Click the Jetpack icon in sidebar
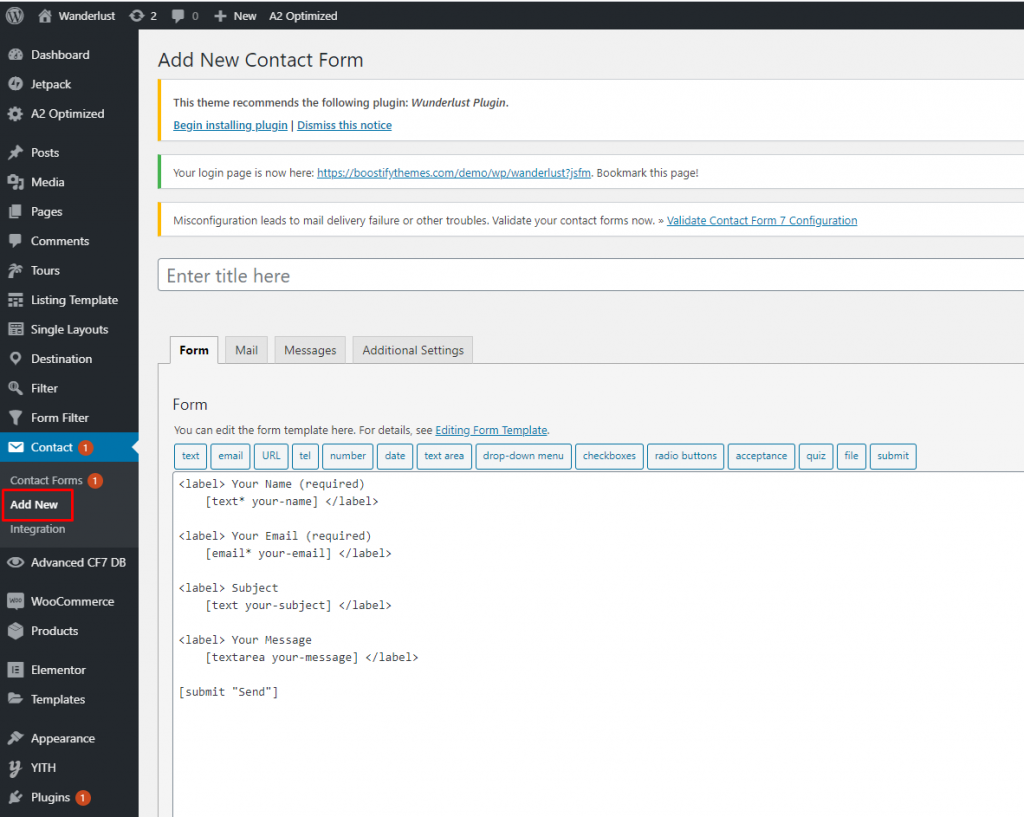The height and width of the screenshot is (817, 1024). pos(16,84)
